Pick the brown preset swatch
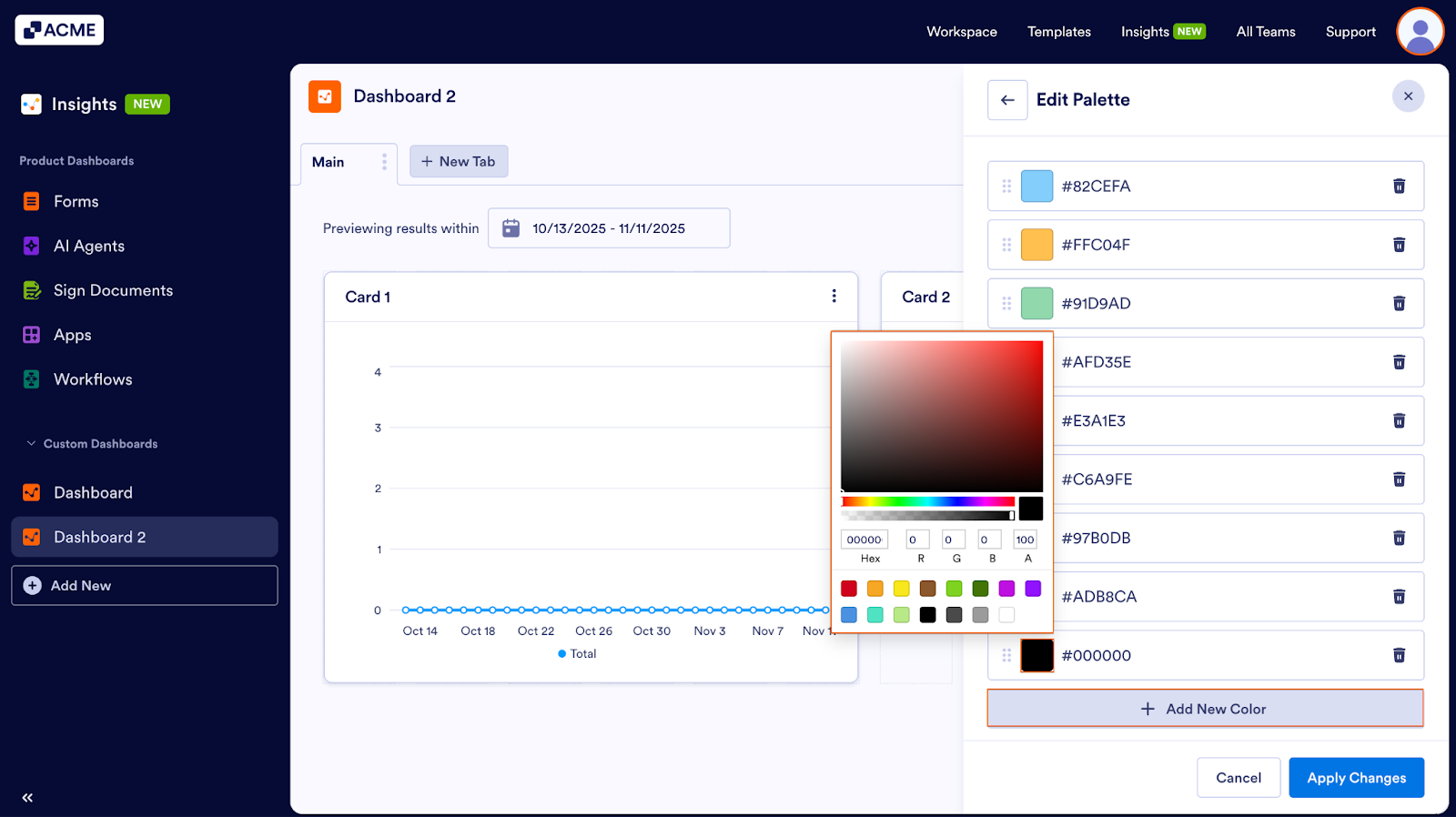This screenshot has height=817, width=1456. 927,589
